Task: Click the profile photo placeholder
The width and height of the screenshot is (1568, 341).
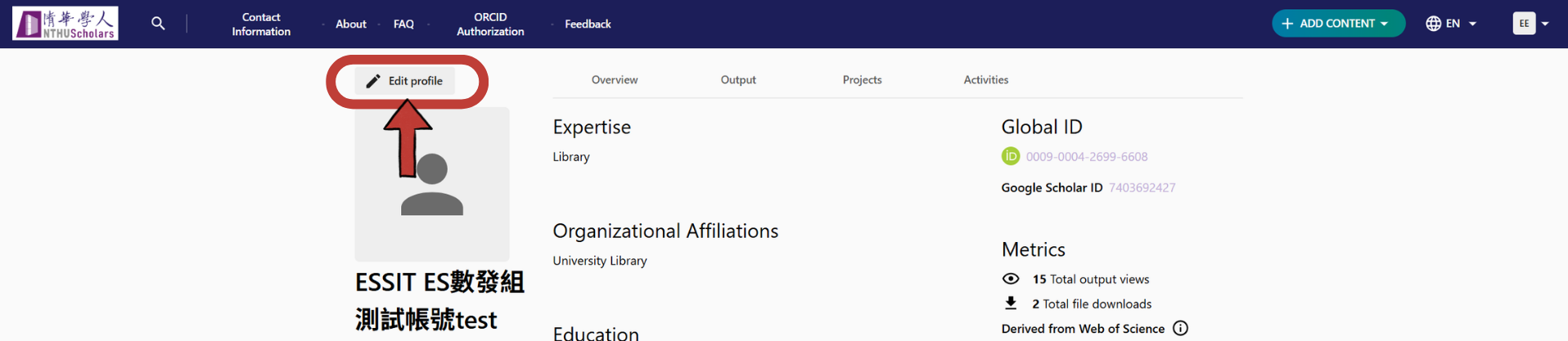Action: pyautogui.click(x=432, y=184)
